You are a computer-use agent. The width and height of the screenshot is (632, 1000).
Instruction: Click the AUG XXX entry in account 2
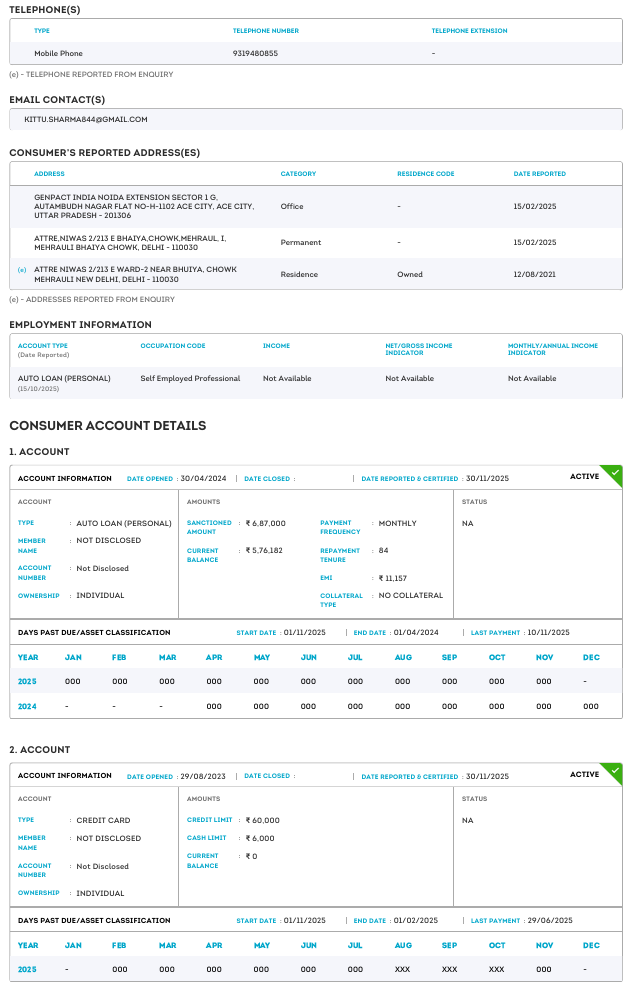point(403,969)
